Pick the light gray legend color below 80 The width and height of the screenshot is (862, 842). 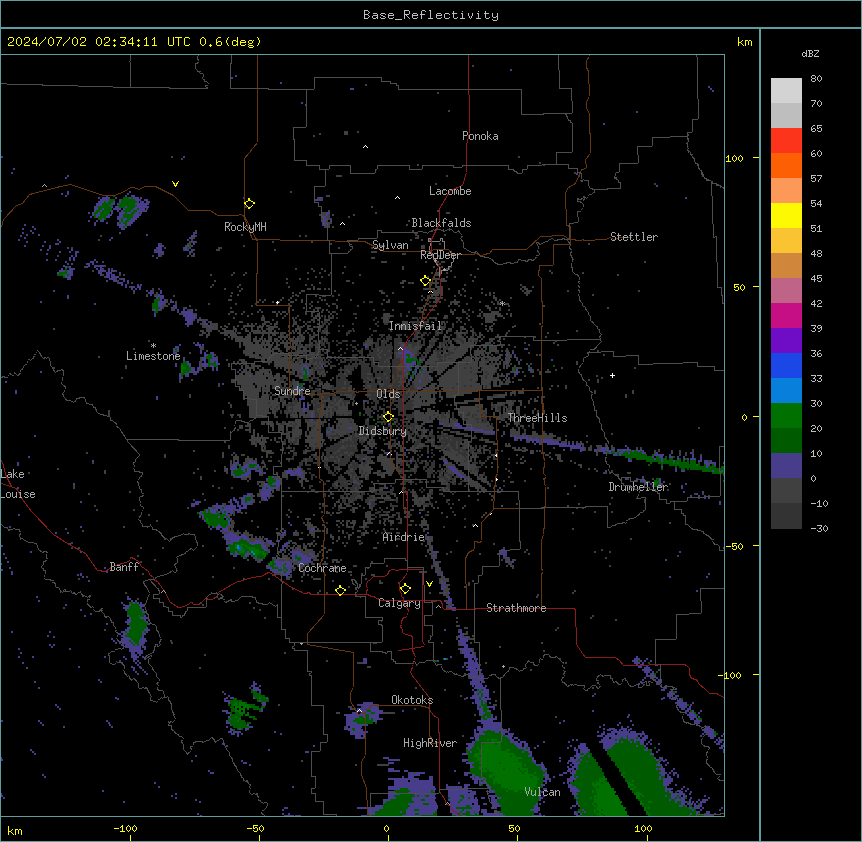(x=786, y=90)
